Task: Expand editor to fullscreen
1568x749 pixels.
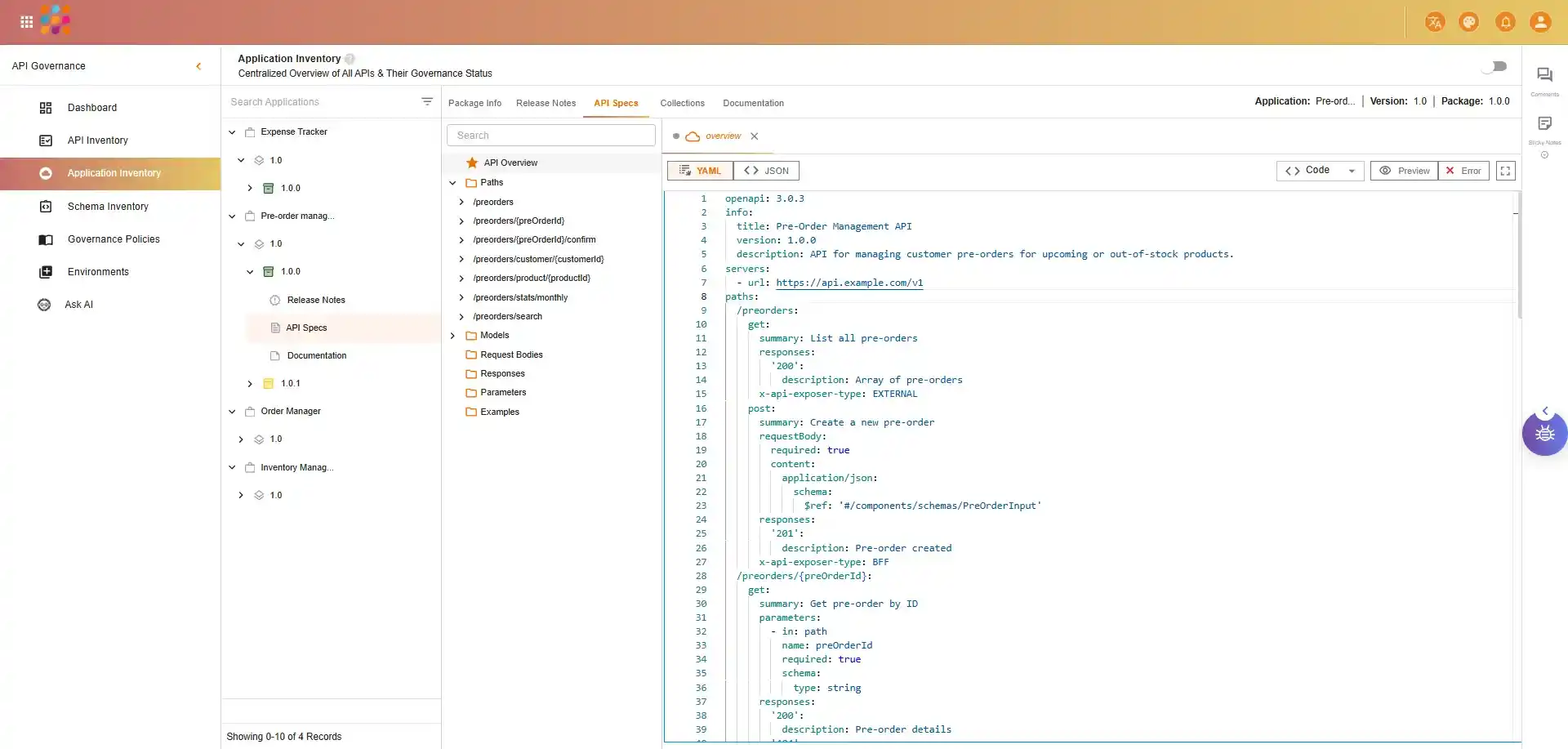Action: pos(1505,171)
